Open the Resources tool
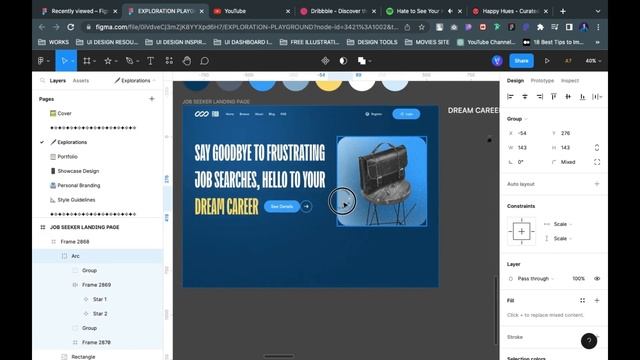Screen dimensions: 640x360 tap(169, 61)
